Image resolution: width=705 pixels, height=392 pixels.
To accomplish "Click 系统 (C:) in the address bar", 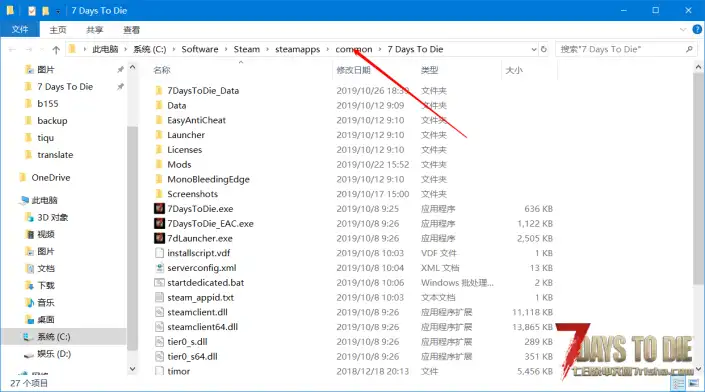I will [149, 49].
